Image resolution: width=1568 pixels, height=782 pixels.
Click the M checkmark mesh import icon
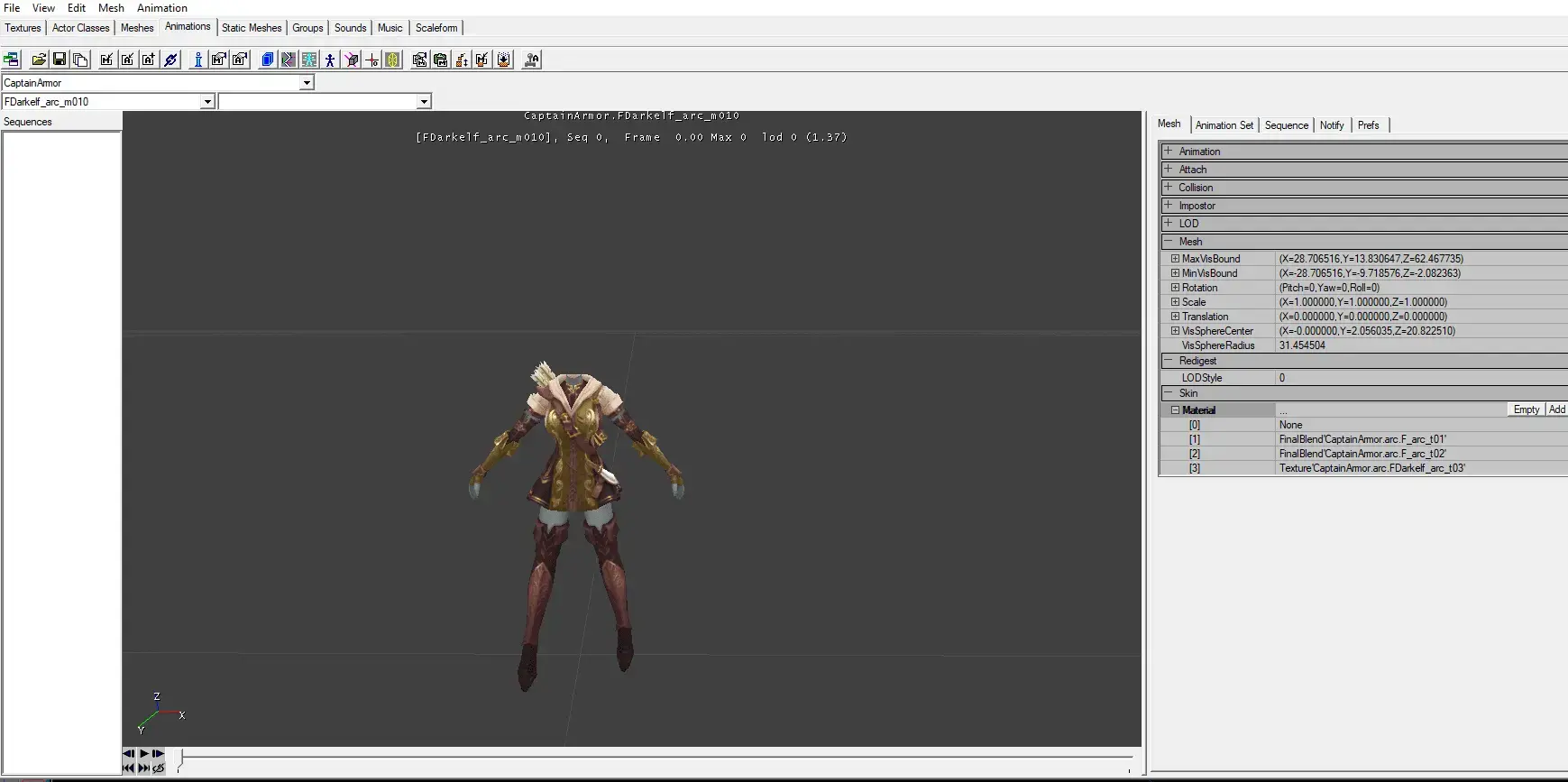tap(106, 60)
